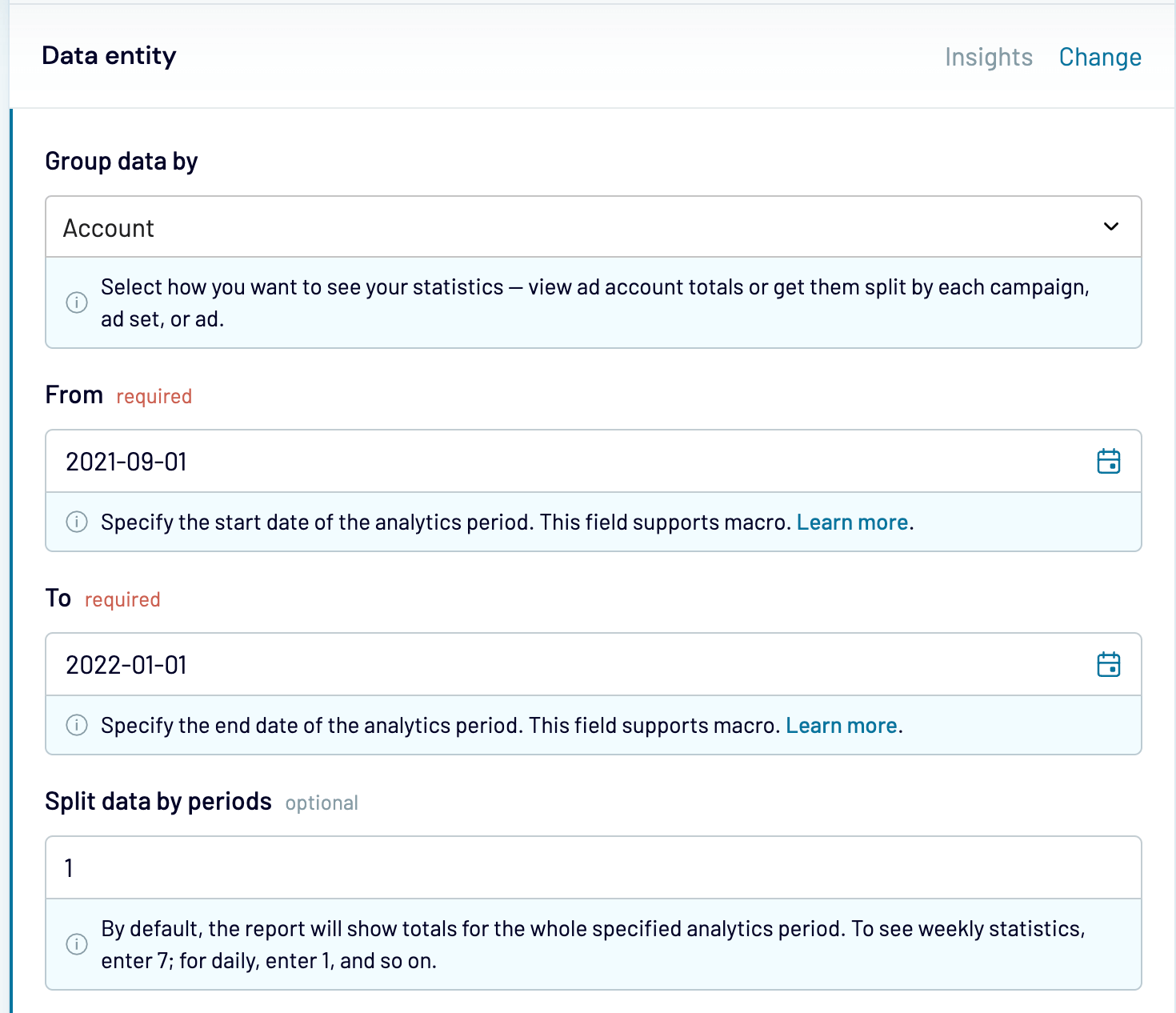Click the info icon in the From field hint
The image size is (1176, 1013).
77,523
